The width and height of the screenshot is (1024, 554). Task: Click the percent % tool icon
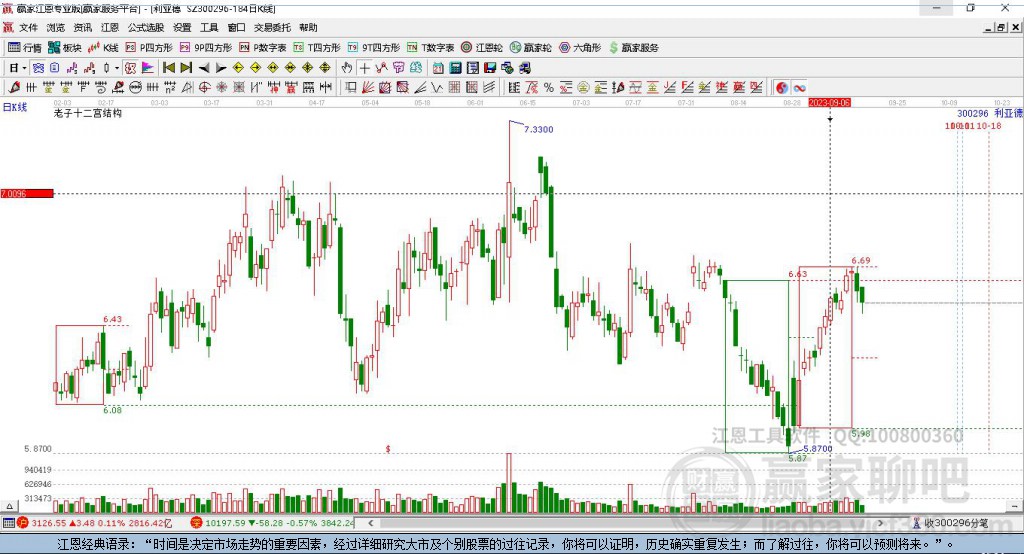pos(549,88)
